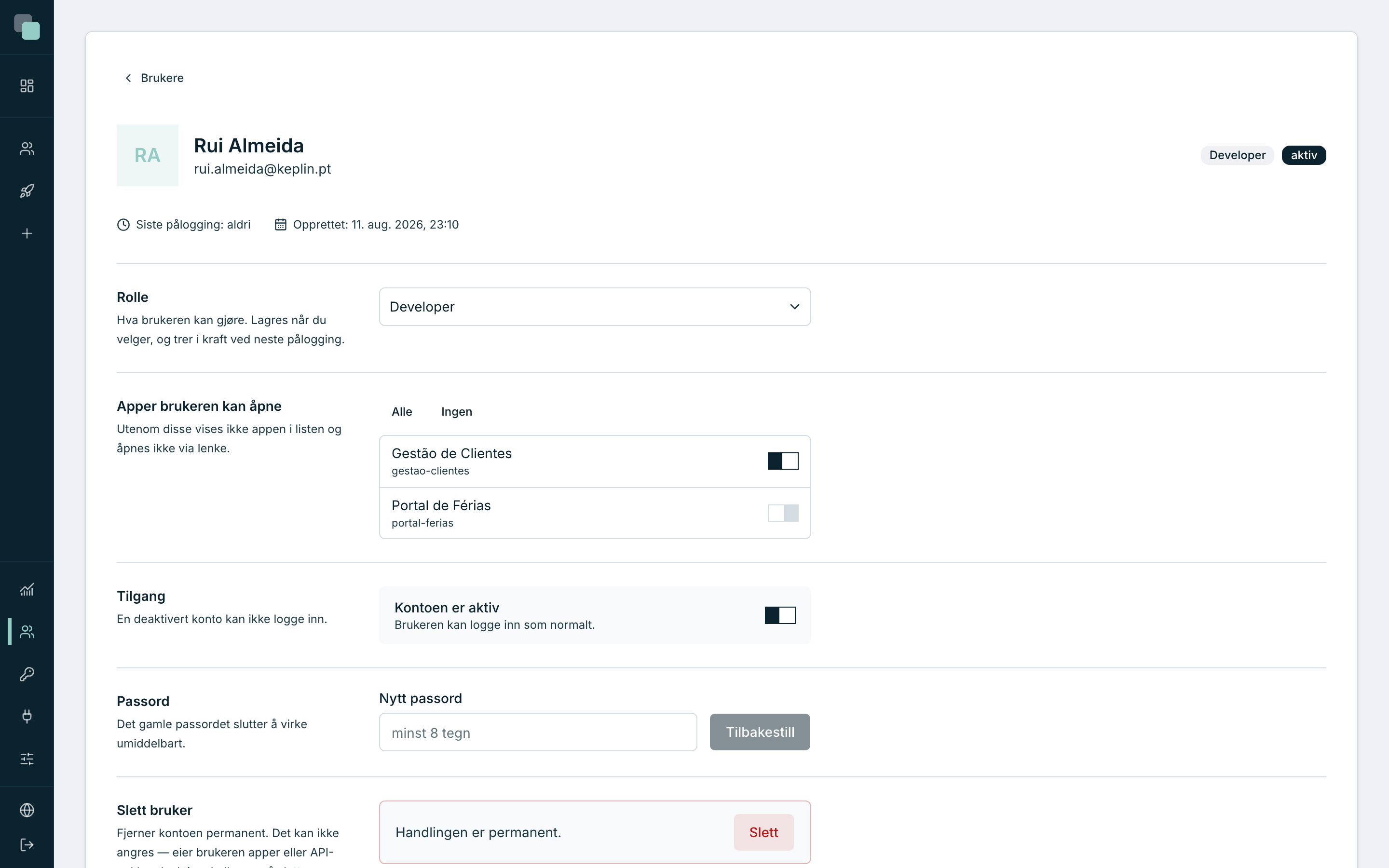Click the Tilgang section heading
Screen dimensions: 1389x868
[x=141, y=596]
